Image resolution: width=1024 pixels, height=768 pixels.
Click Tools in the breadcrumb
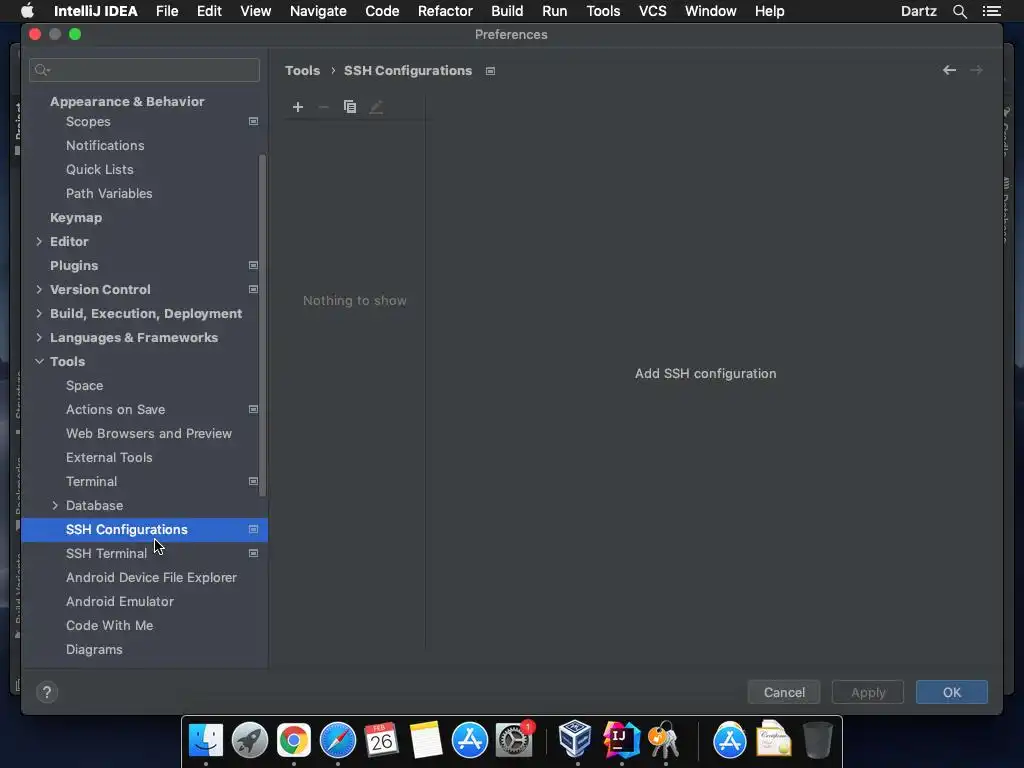point(302,71)
